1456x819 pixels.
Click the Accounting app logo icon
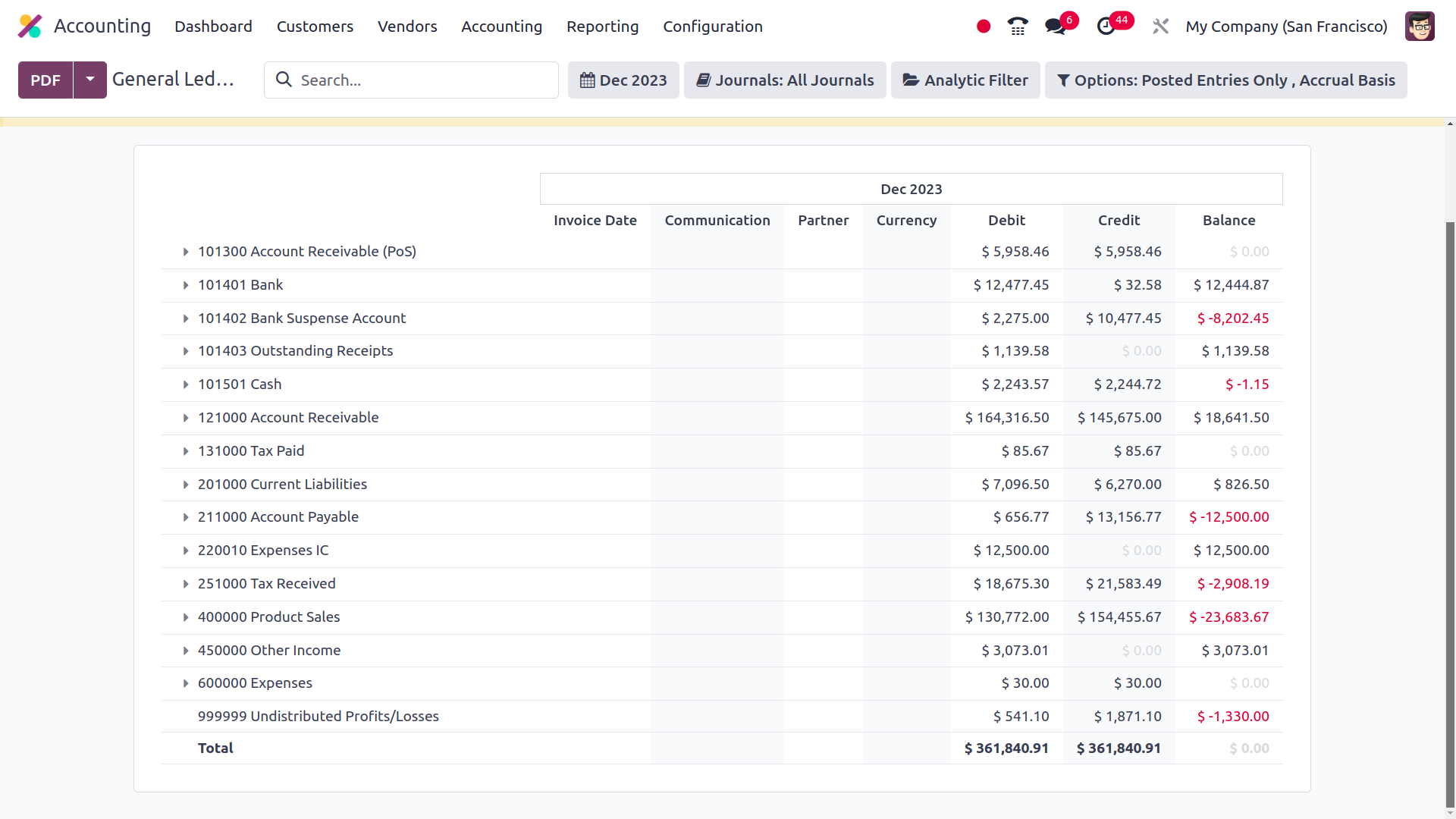pyautogui.click(x=30, y=27)
